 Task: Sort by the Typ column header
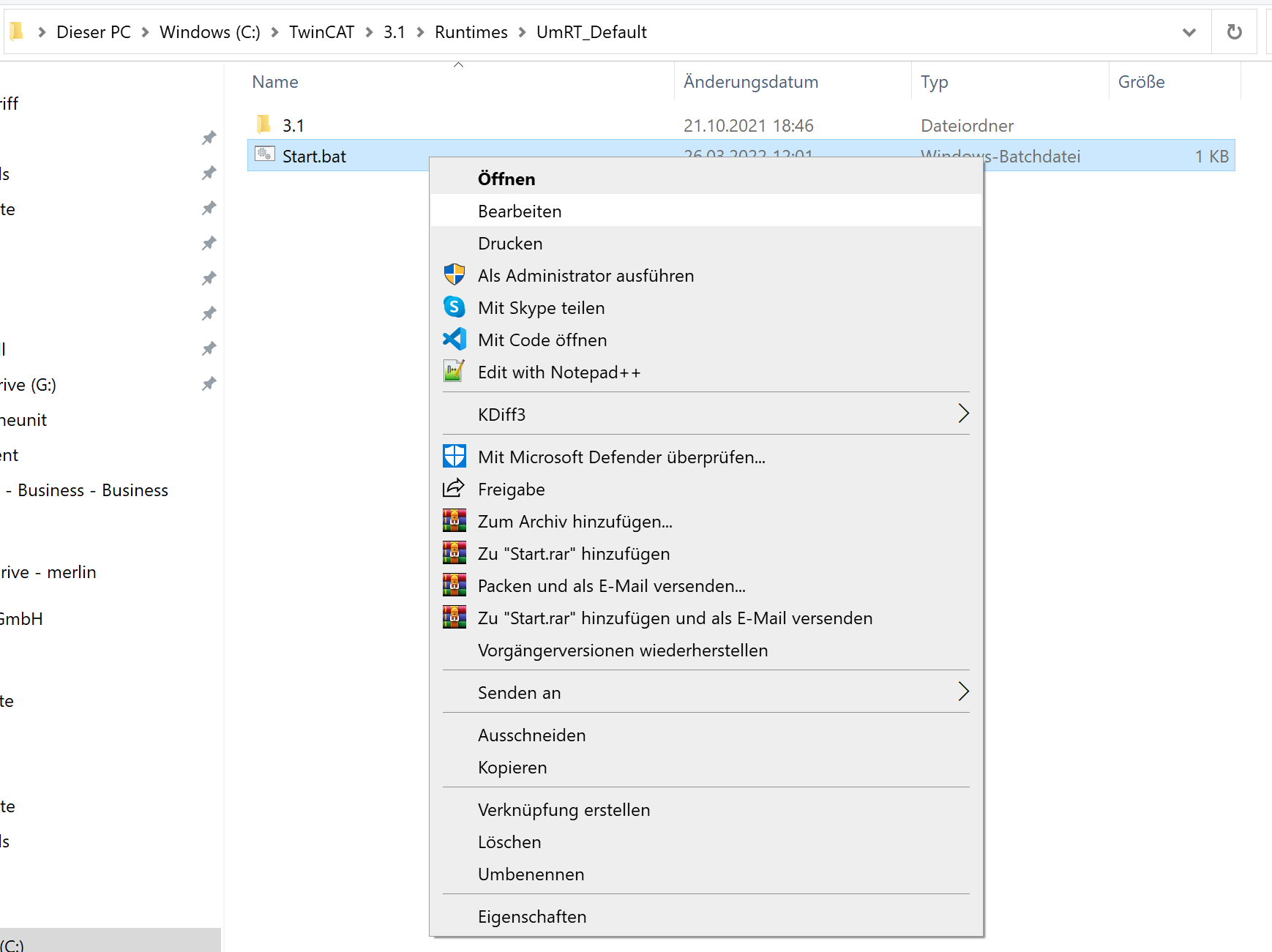point(935,82)
